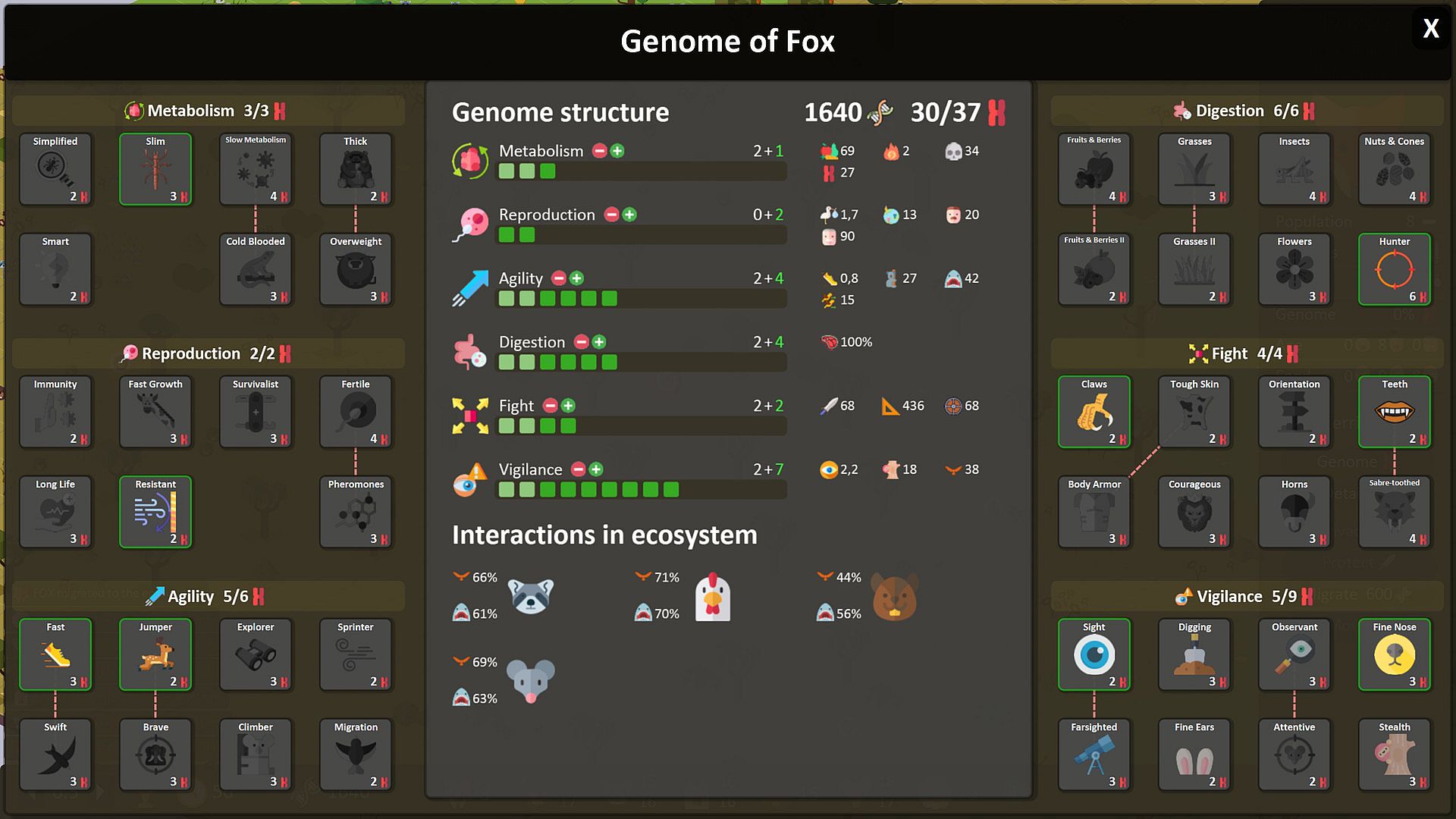This screenshot has height=819, width=1456.
Task: Choose the Farsighted telescope gene
Action: pos(1094,755)
